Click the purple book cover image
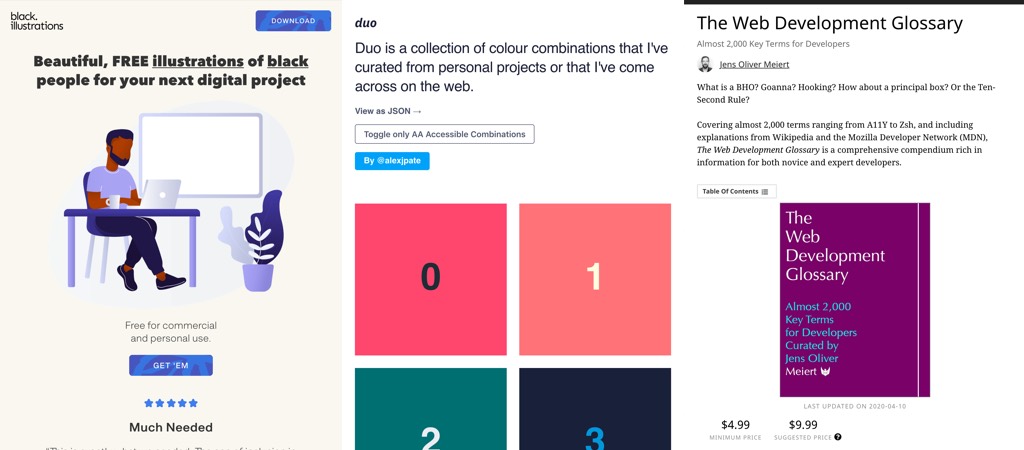The width and height of the screenshot is (1024, 450). click(x=854, y=300)
